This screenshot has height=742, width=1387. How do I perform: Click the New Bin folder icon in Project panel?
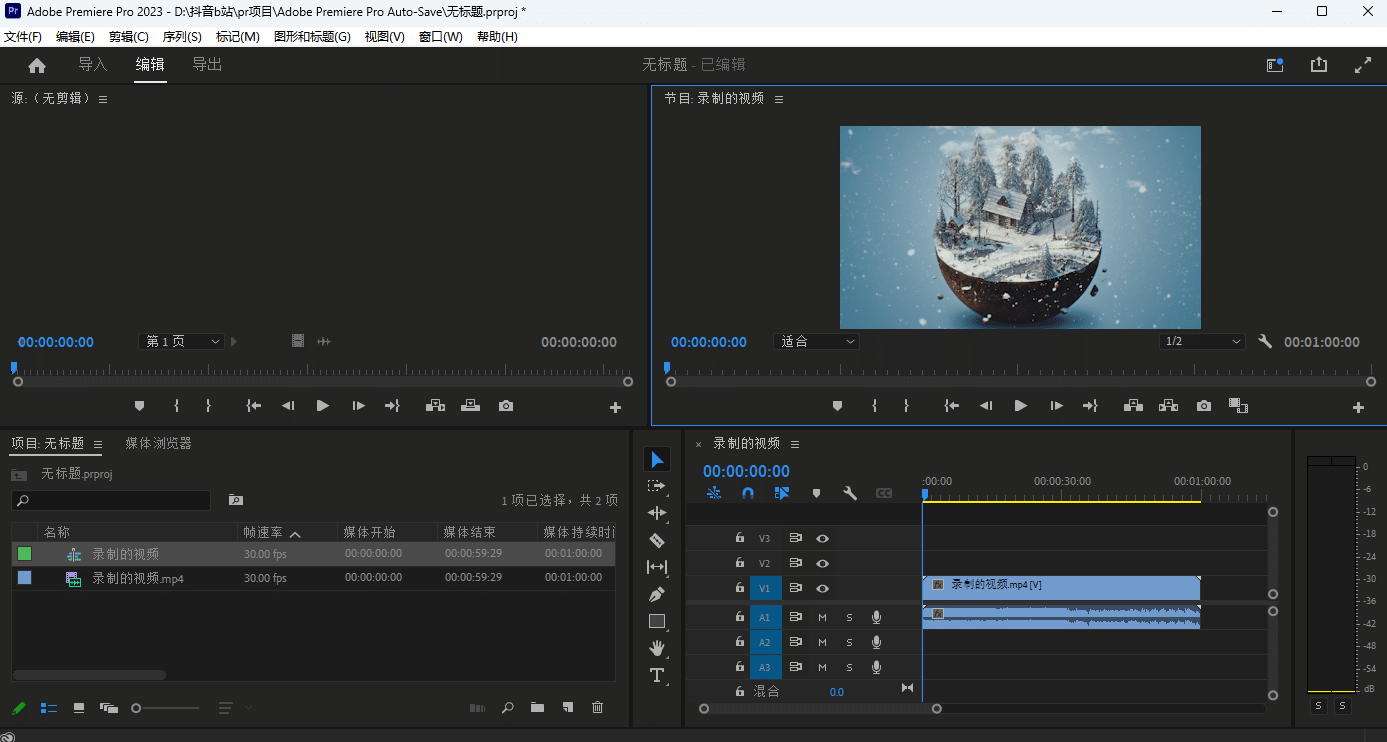pyautogui.click(x=538, y=708)
